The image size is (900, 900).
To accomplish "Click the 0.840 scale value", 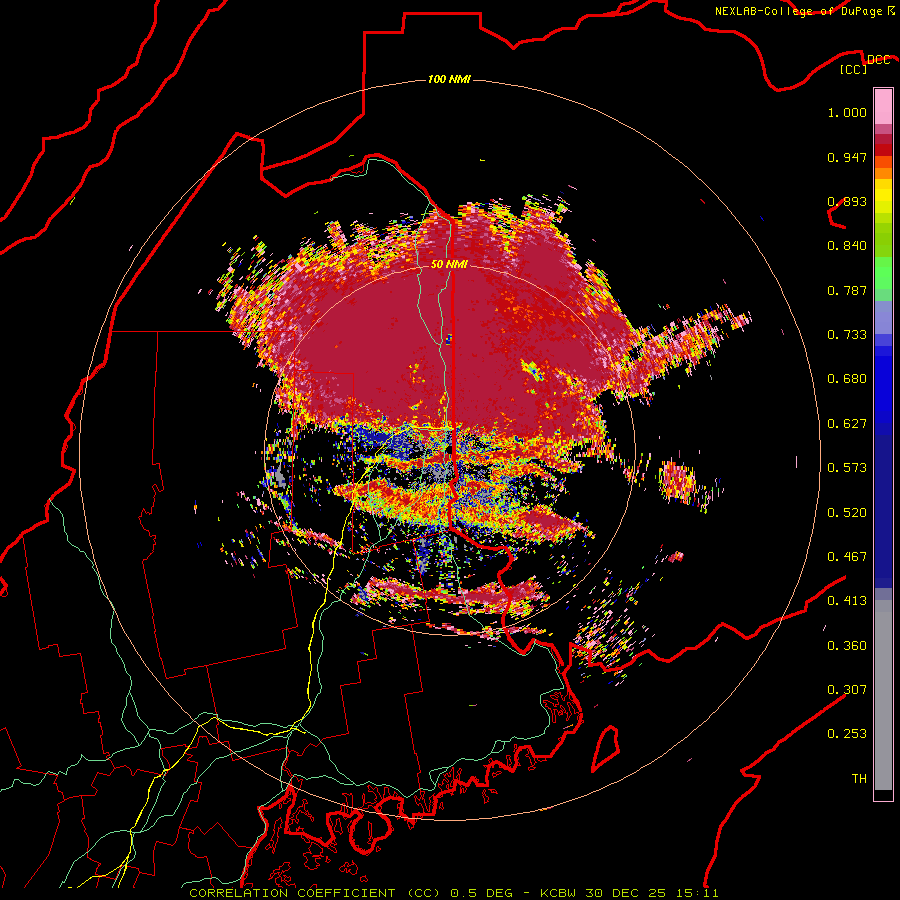I will 847,246.
